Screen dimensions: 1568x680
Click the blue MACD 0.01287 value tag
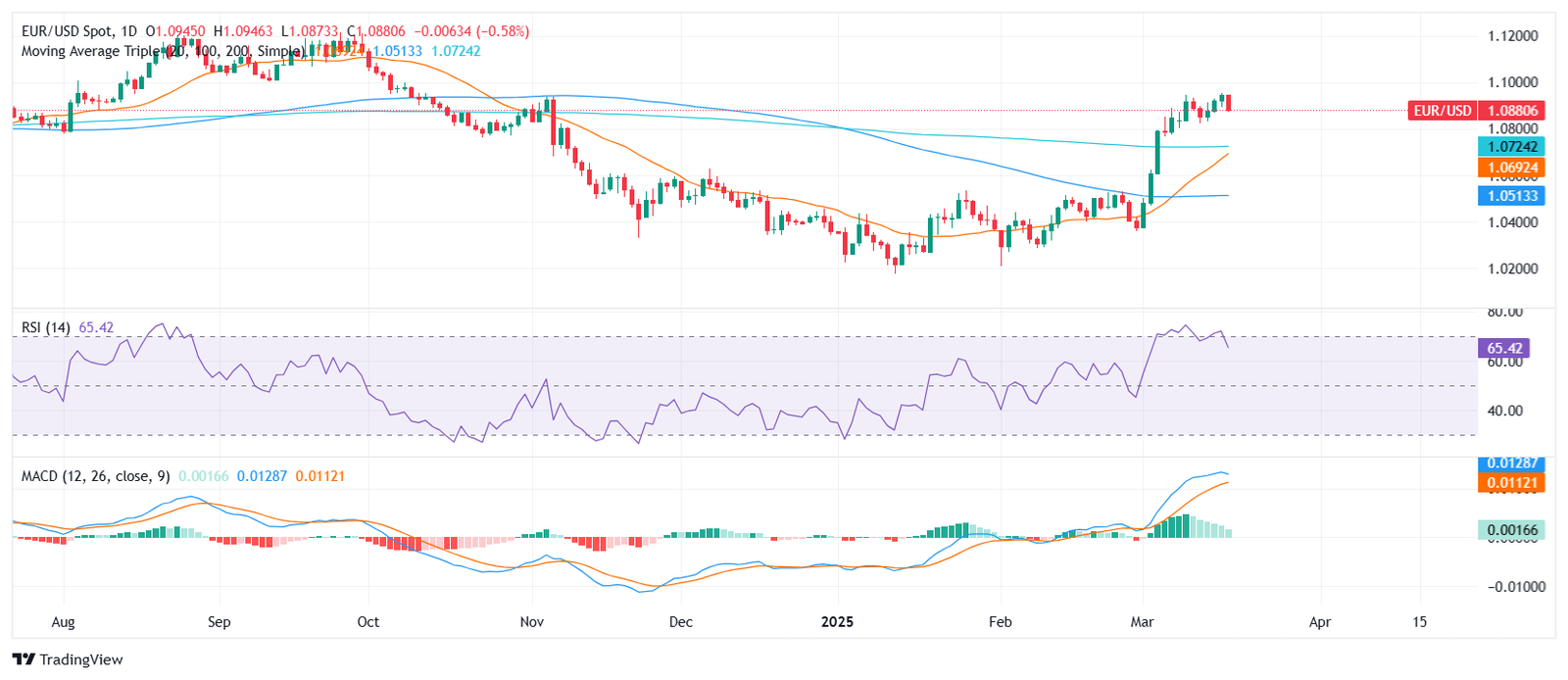[x=1511, y=462]
